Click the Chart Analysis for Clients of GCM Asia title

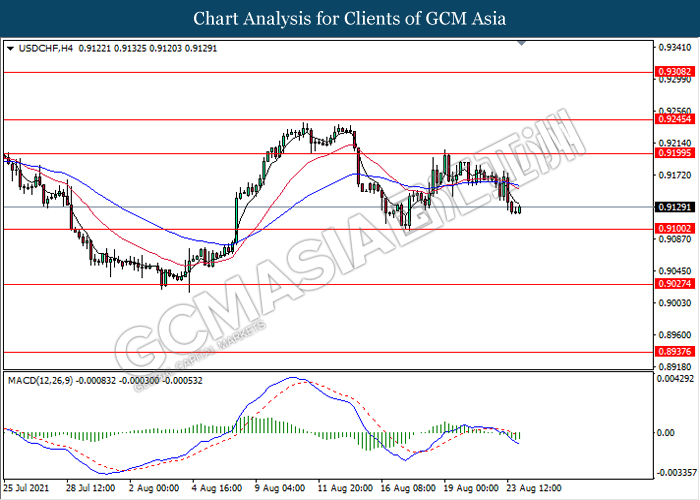[350, 19]
